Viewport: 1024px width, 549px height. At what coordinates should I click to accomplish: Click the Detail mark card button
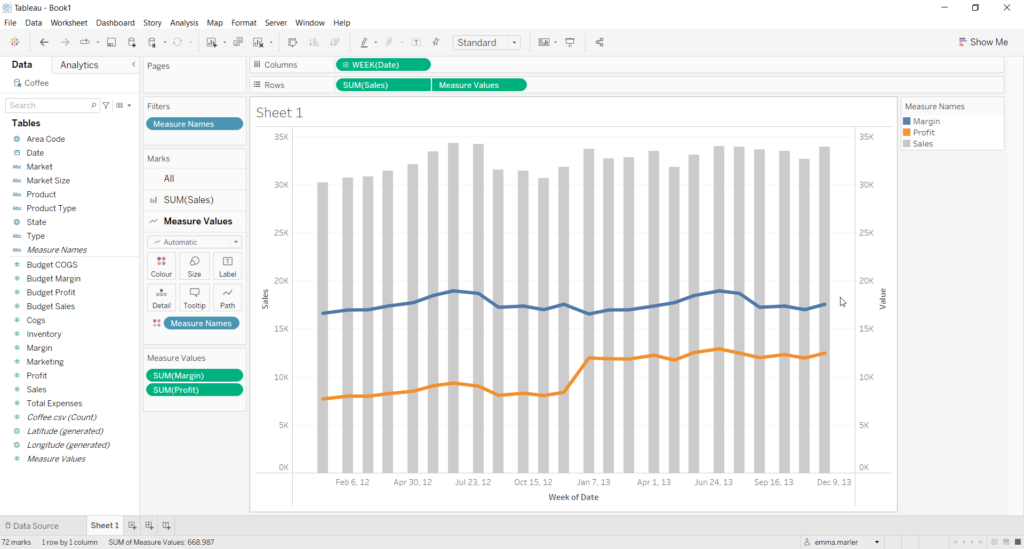click(x=161, y=298)
